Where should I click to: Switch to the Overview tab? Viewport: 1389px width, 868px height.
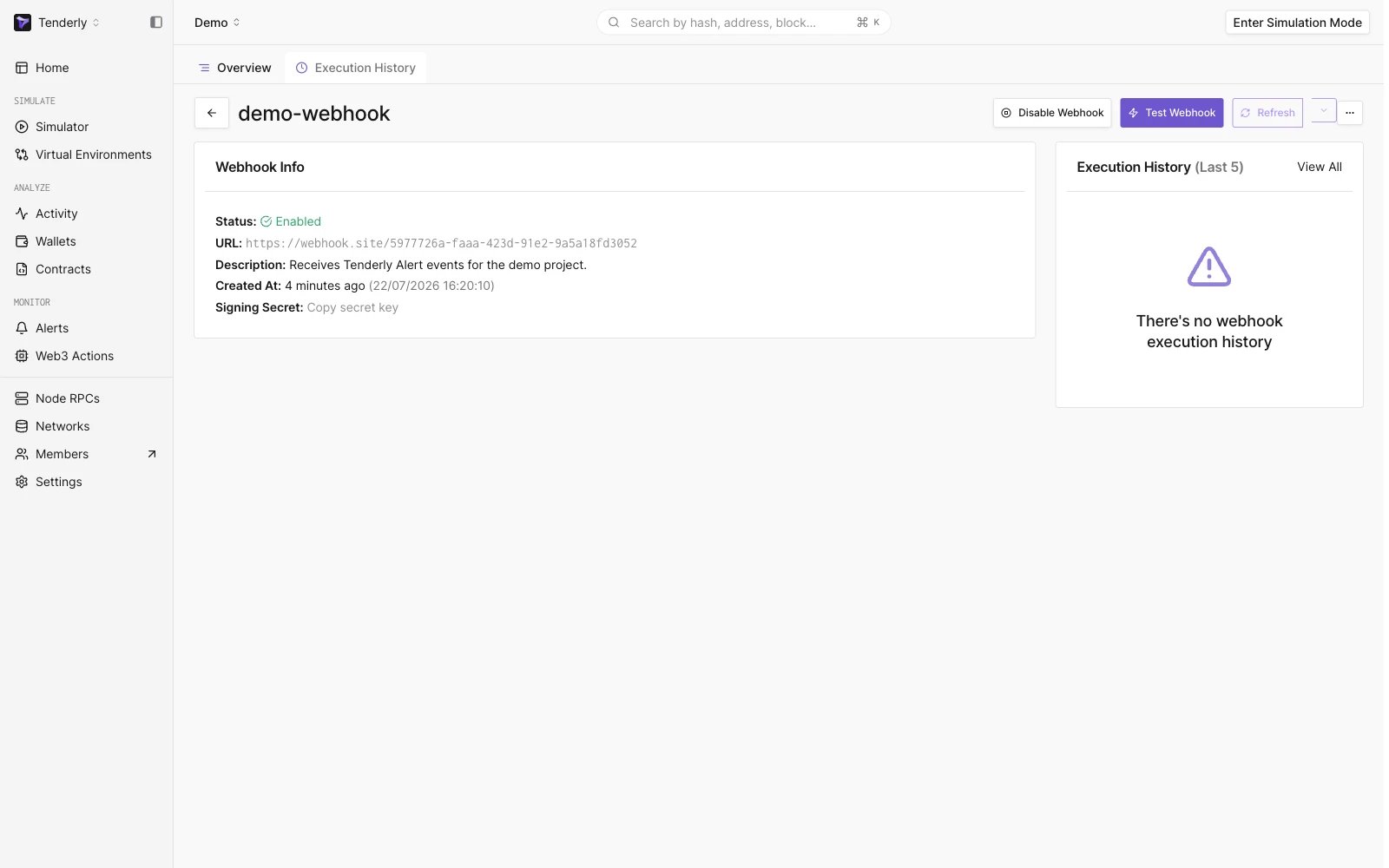point(234,68)
